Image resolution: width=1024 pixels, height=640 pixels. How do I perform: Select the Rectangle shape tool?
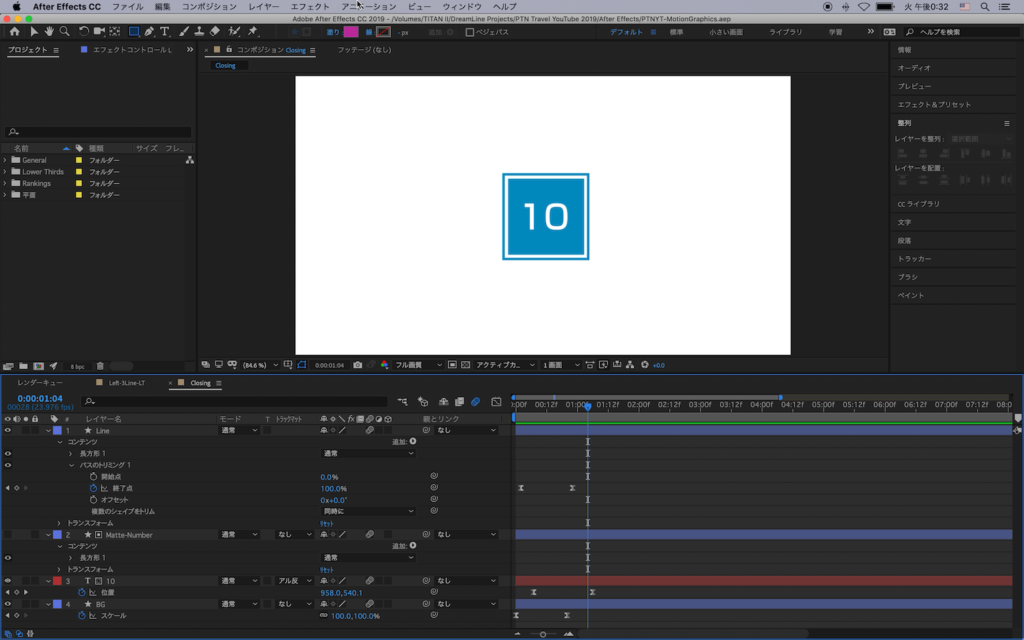point(133,32)
